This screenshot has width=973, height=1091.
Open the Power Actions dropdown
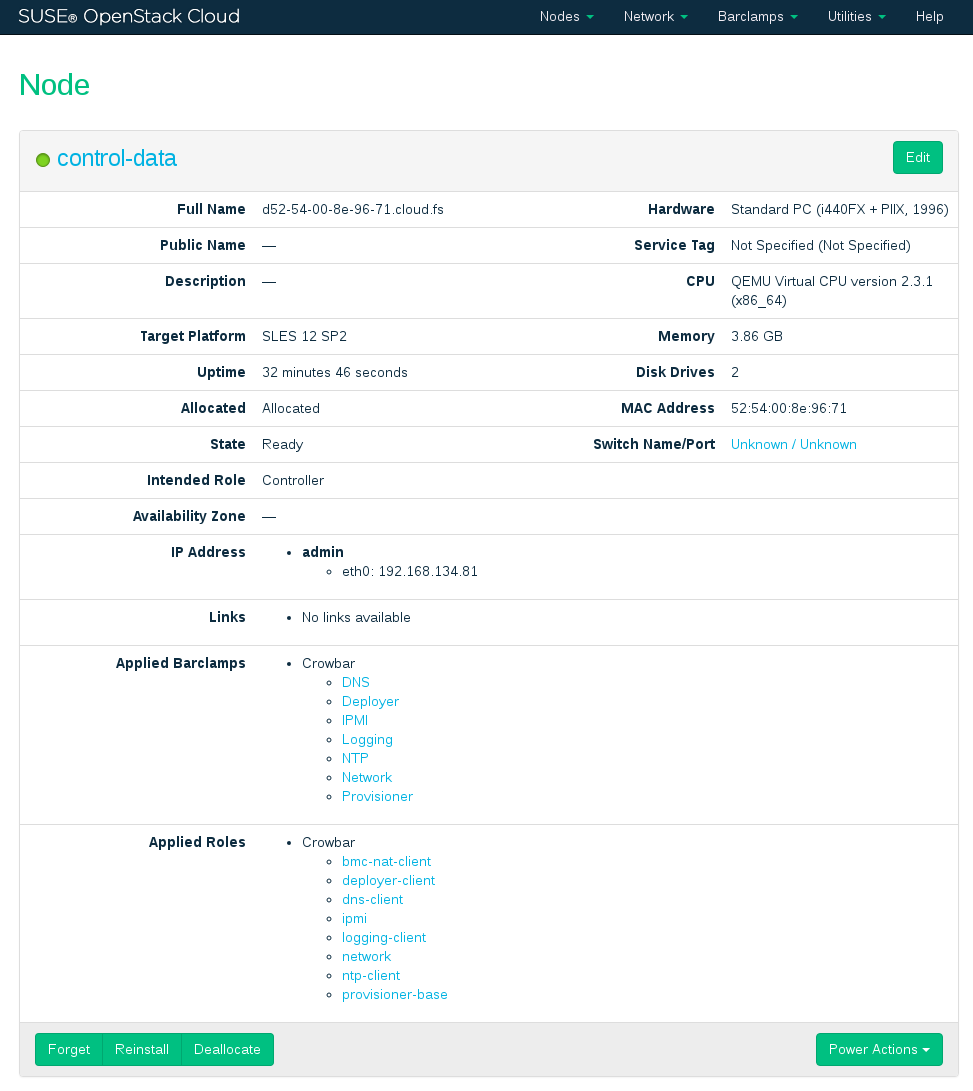(879, 1050)
